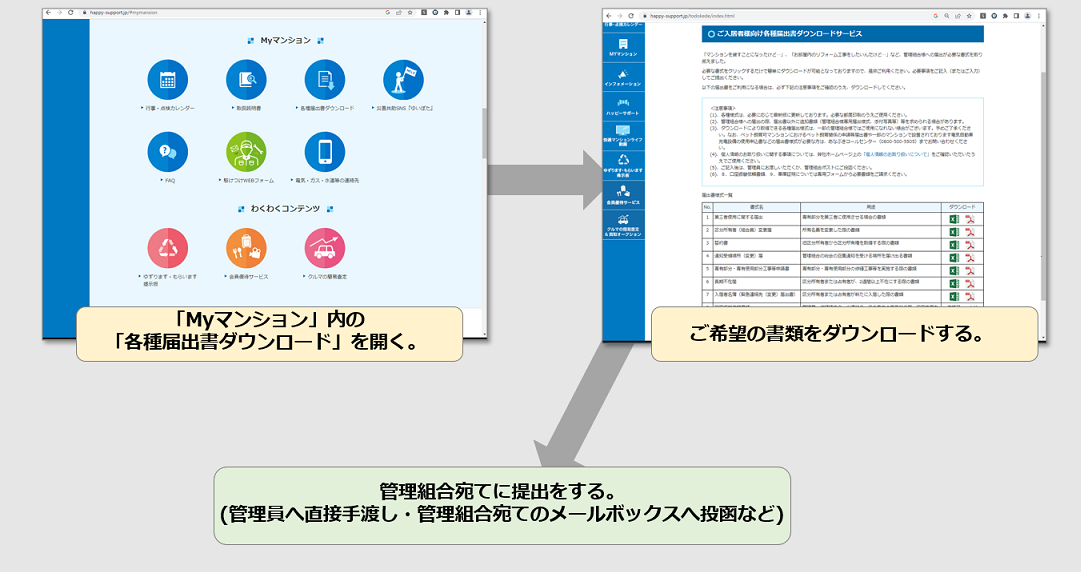This screenshot has height=572, width=1081.
Task: Open the 取扱説明書 manual icon
Action: 245,81
